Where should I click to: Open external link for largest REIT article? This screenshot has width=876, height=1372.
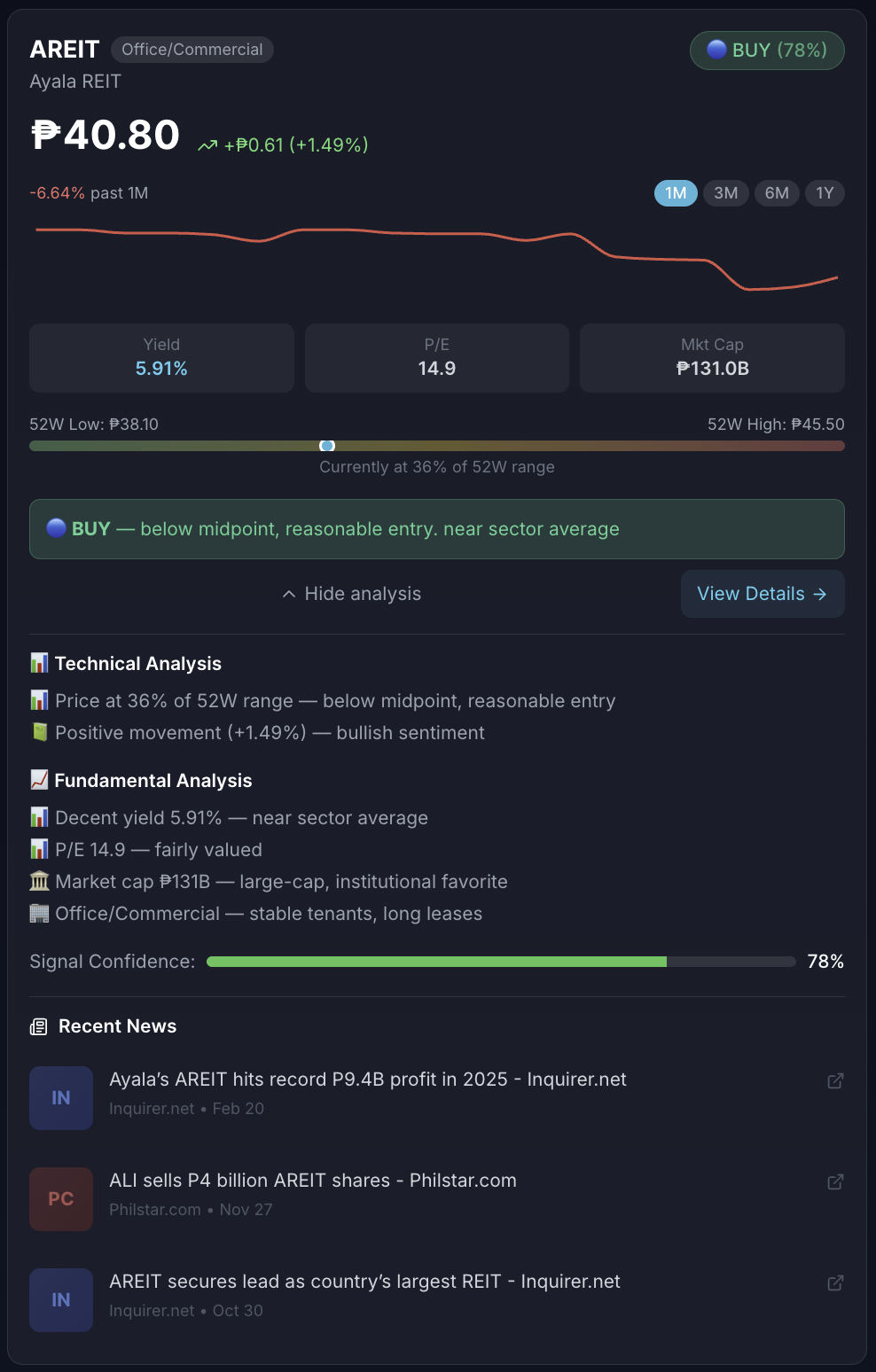[x=835, y=1282]
